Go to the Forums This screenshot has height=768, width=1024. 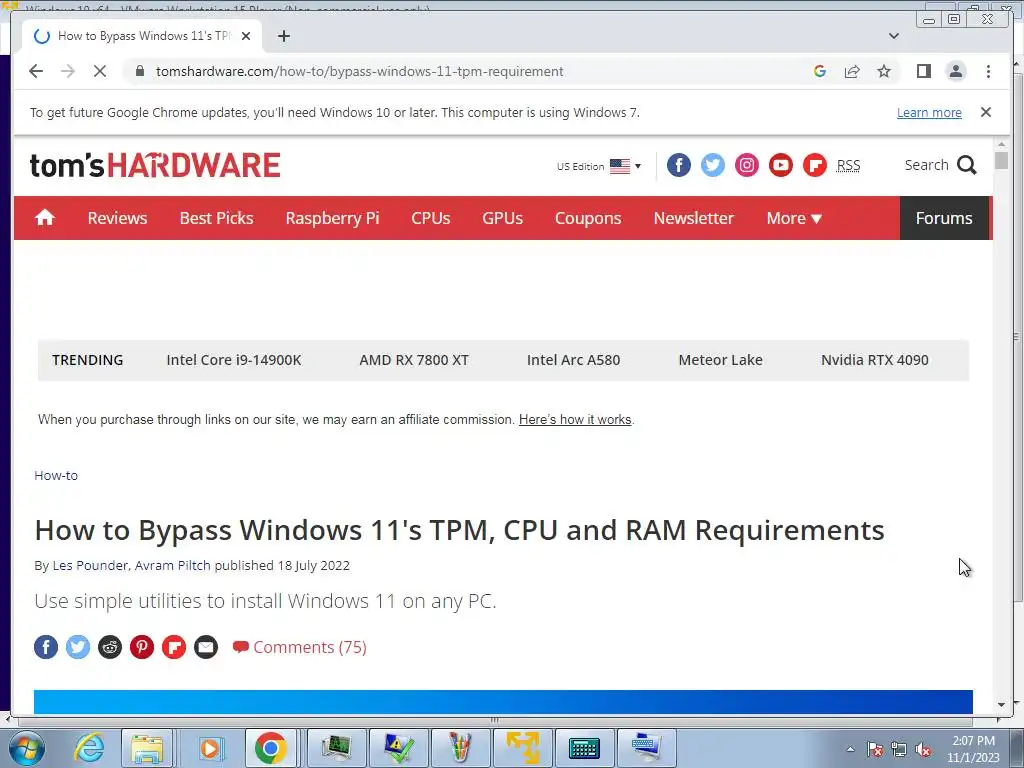pos(944,218)
